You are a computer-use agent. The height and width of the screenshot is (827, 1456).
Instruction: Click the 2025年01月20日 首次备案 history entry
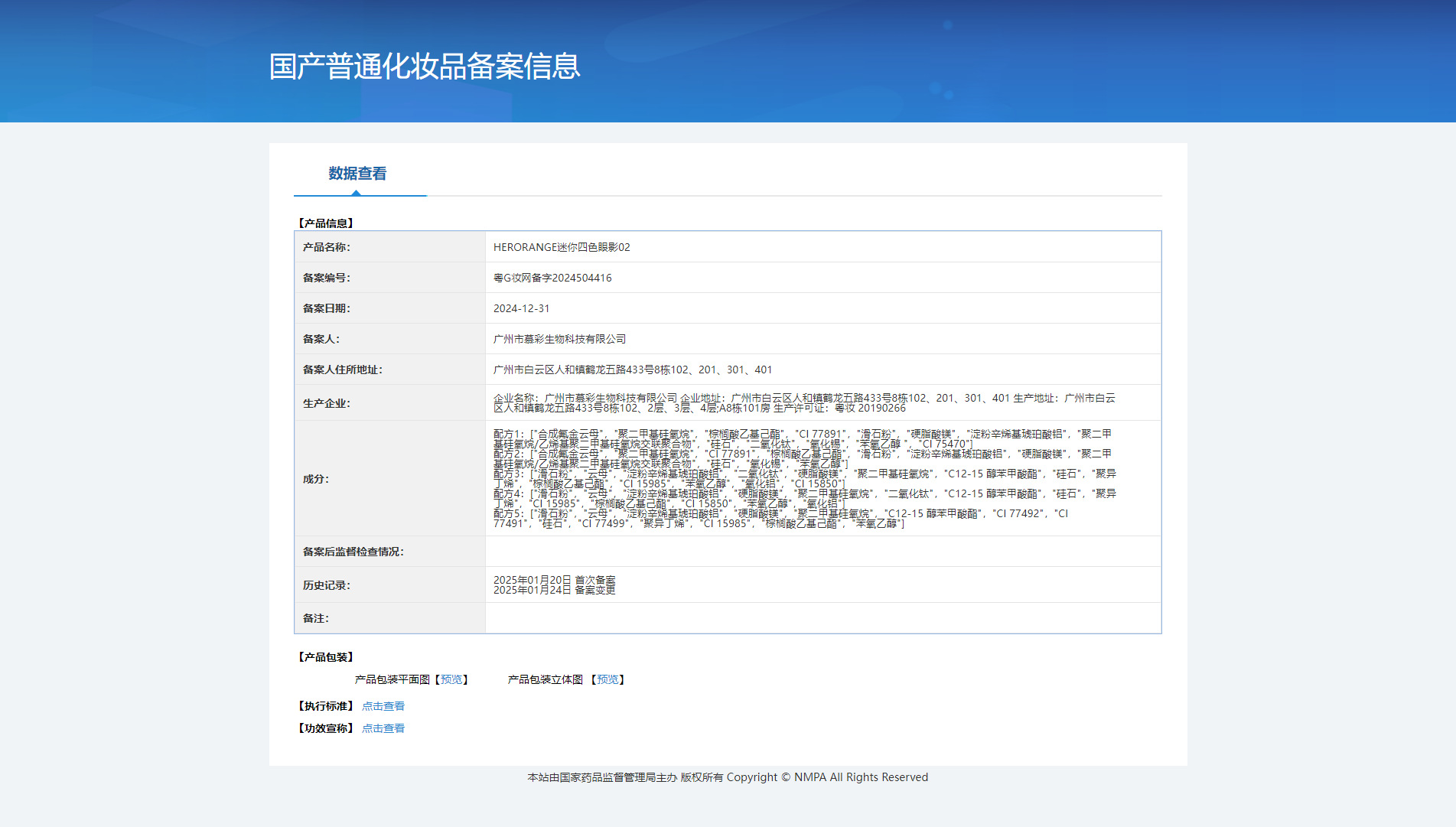(554, 580)
